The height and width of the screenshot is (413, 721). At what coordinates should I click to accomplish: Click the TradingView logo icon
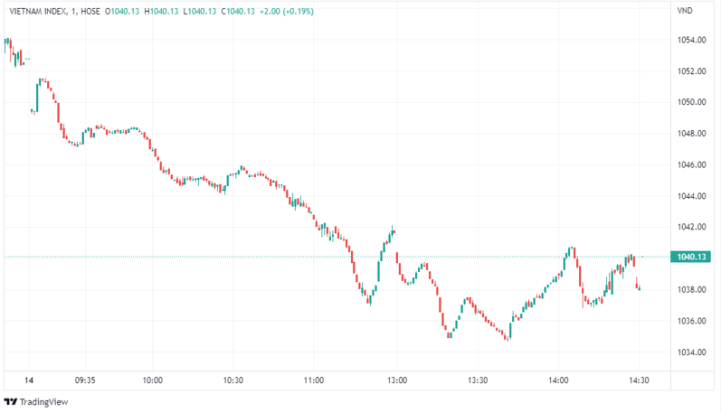tap(11, 402)
